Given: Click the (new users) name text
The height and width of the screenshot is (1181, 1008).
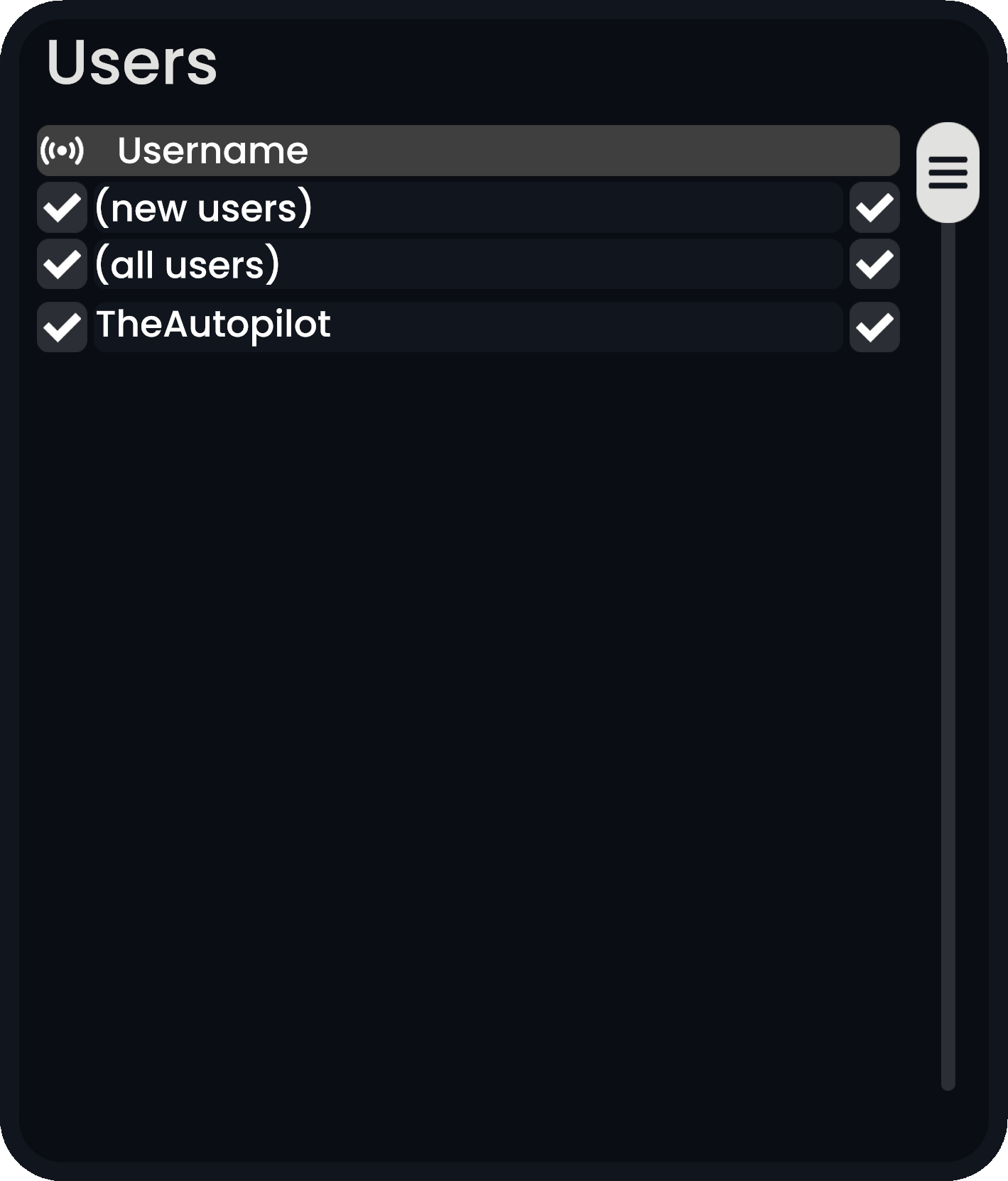Looking at the screenshot, I should (x=203, y=208).
